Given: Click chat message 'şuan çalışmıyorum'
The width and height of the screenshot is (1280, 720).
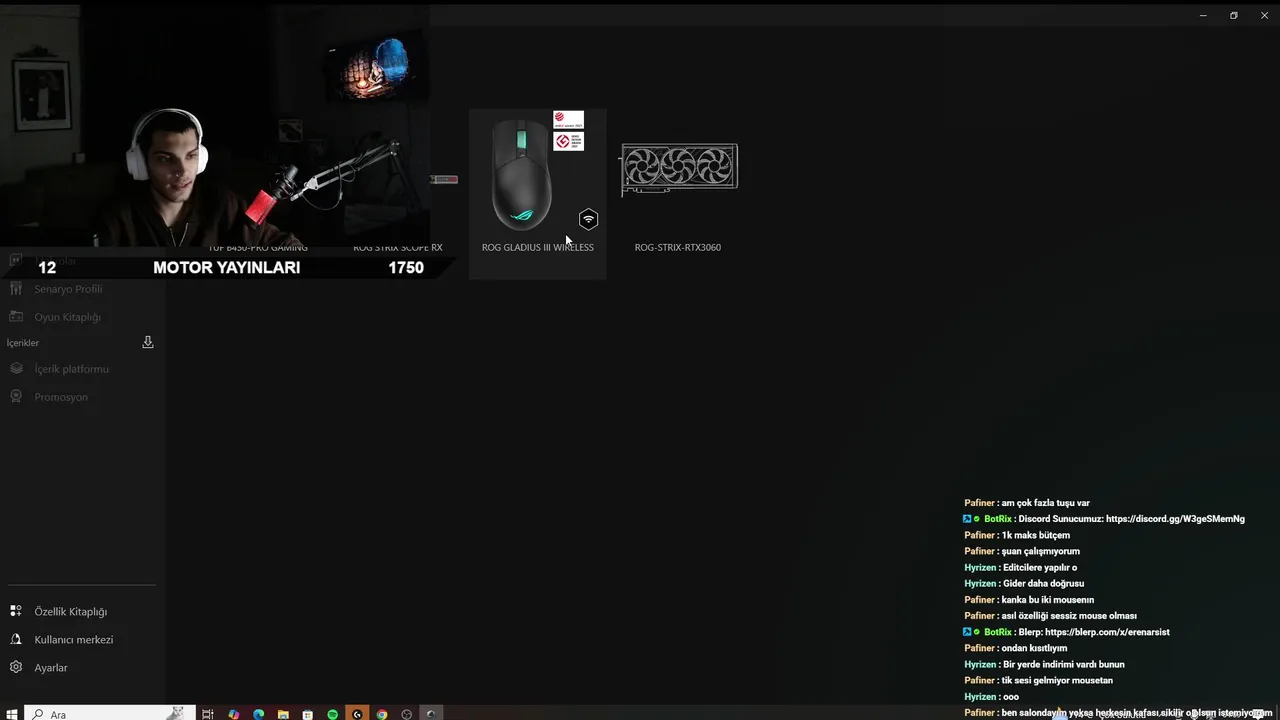Looking at the screenshot, I should tap(1040, 551).
